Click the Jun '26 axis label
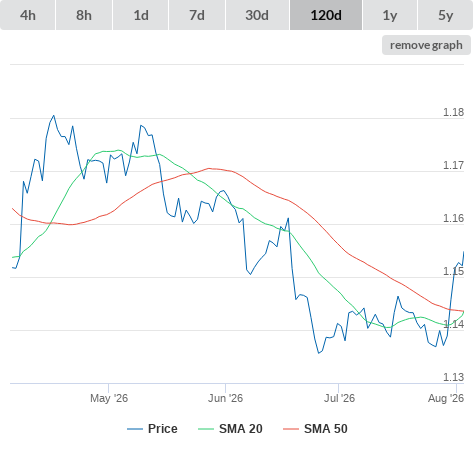474x455 pixels. tap(226, 398)
